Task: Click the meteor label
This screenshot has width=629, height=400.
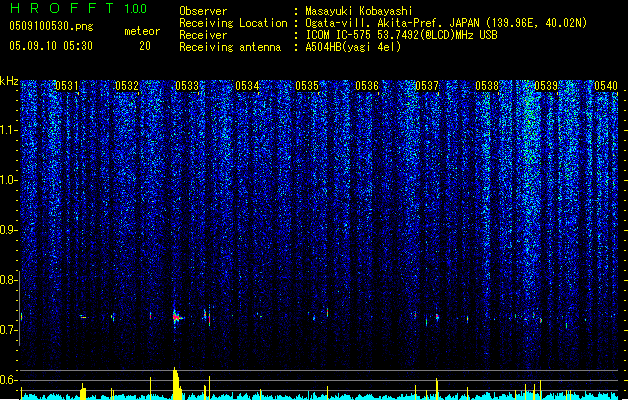Action: 142,31
